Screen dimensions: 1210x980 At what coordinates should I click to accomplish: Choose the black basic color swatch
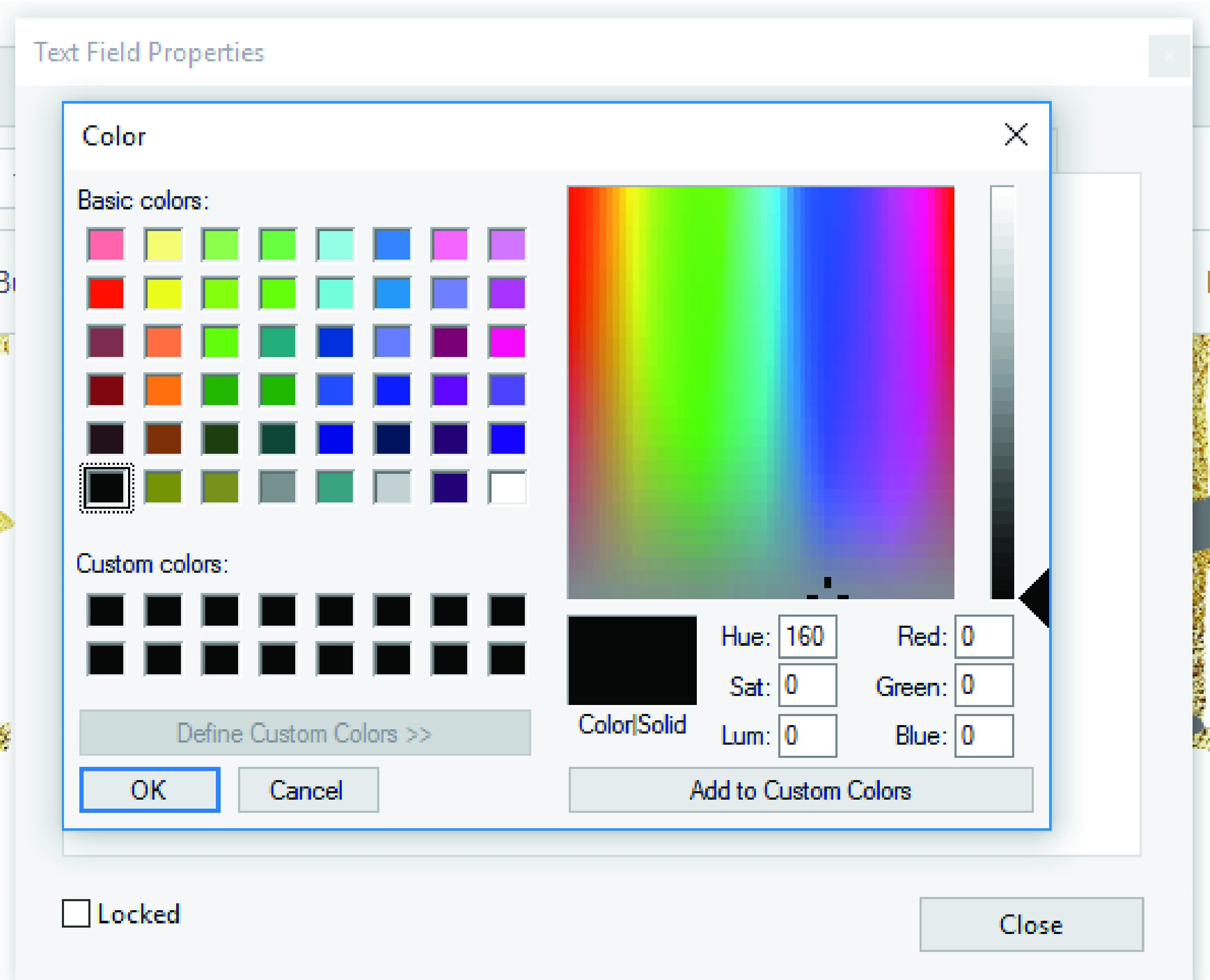pyautogui.click(x=106, y=487)
